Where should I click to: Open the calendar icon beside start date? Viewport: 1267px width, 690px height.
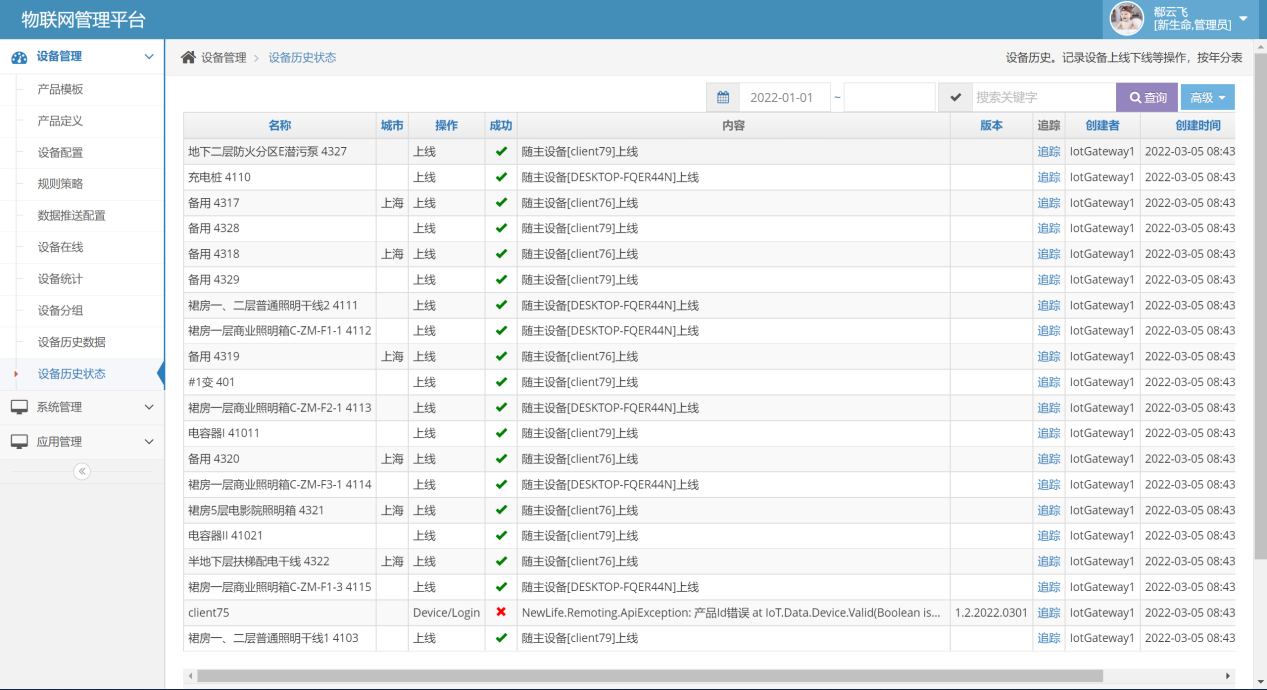point(722,97)
